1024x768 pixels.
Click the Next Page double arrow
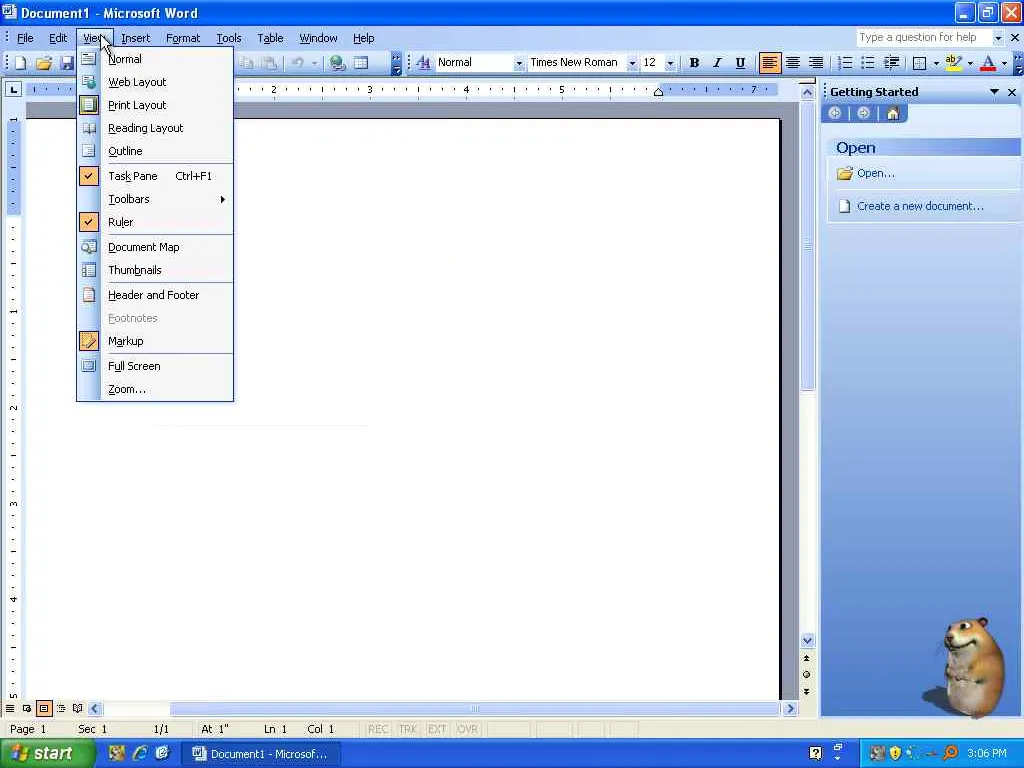pyautogui.click(x=807, y=691)
